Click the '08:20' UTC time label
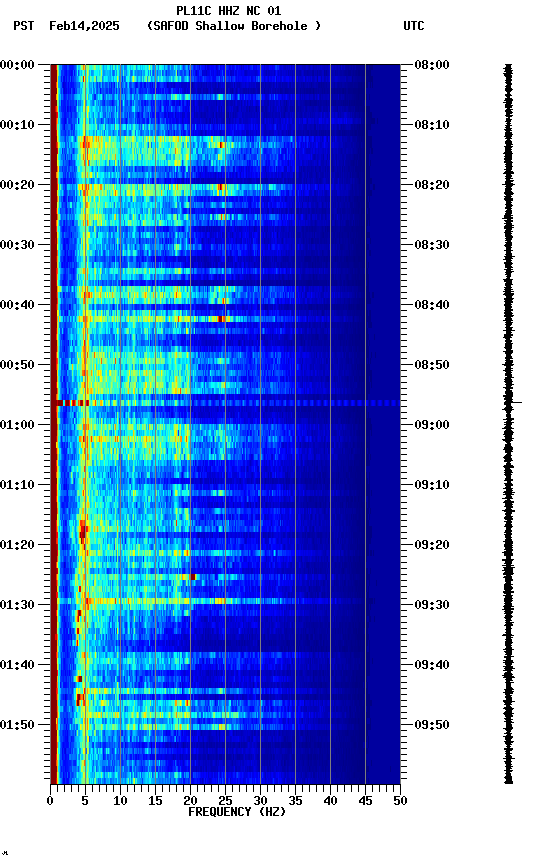 coord(432,185)
